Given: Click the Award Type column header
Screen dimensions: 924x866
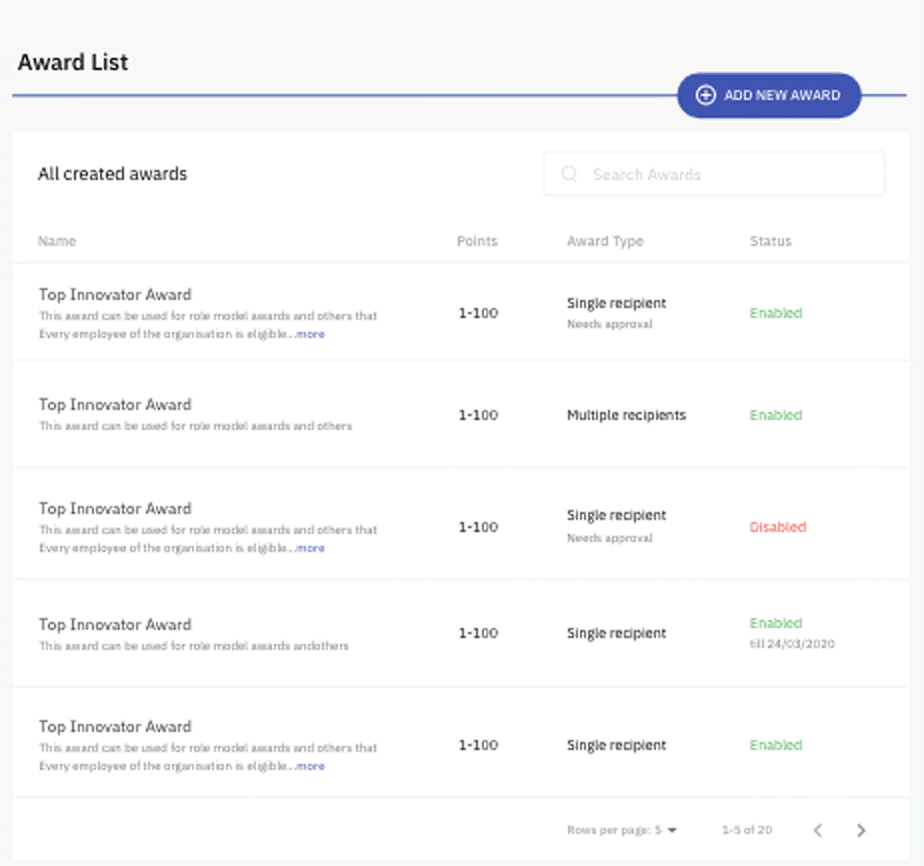Looking at the screenshot, I should click(605, 242).
